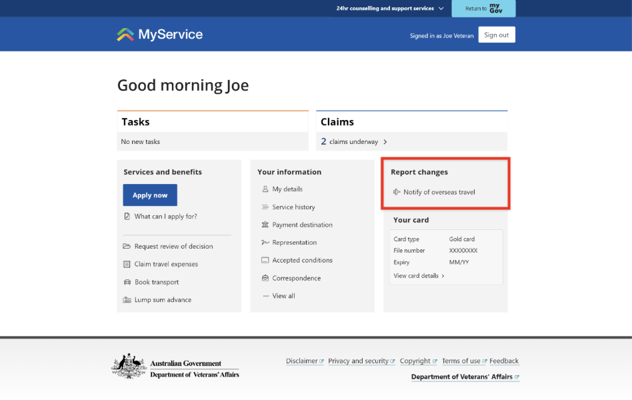Click the mail icon beside Correspondence
Image resolution: width=632 pixels, height=400 pixels.
265,278
